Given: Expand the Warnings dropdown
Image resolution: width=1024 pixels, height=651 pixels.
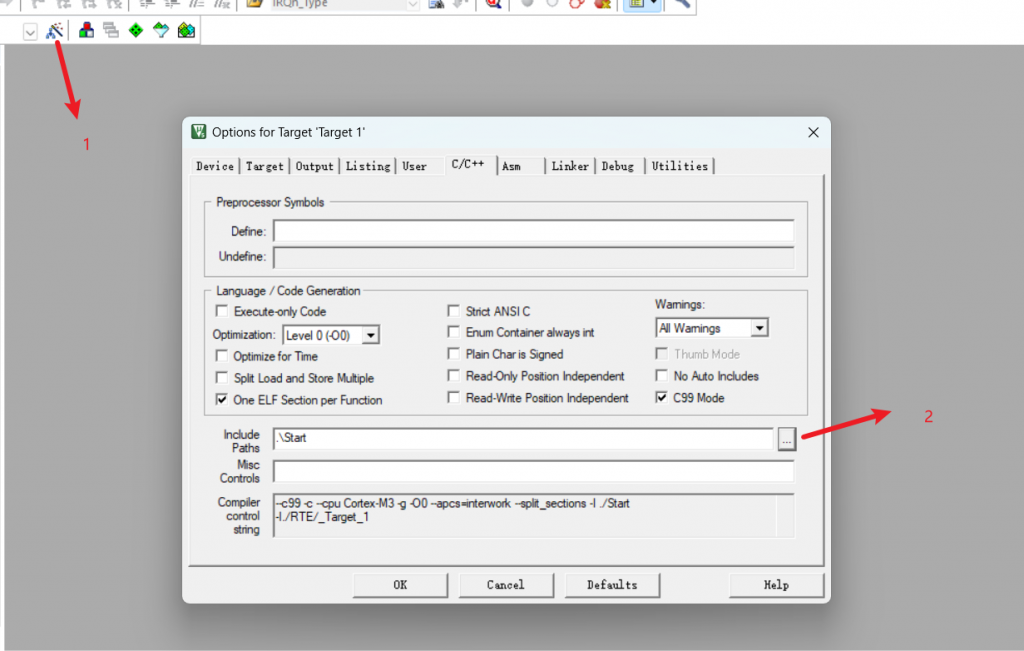Looking at the screenshot, I should point(759,328).
